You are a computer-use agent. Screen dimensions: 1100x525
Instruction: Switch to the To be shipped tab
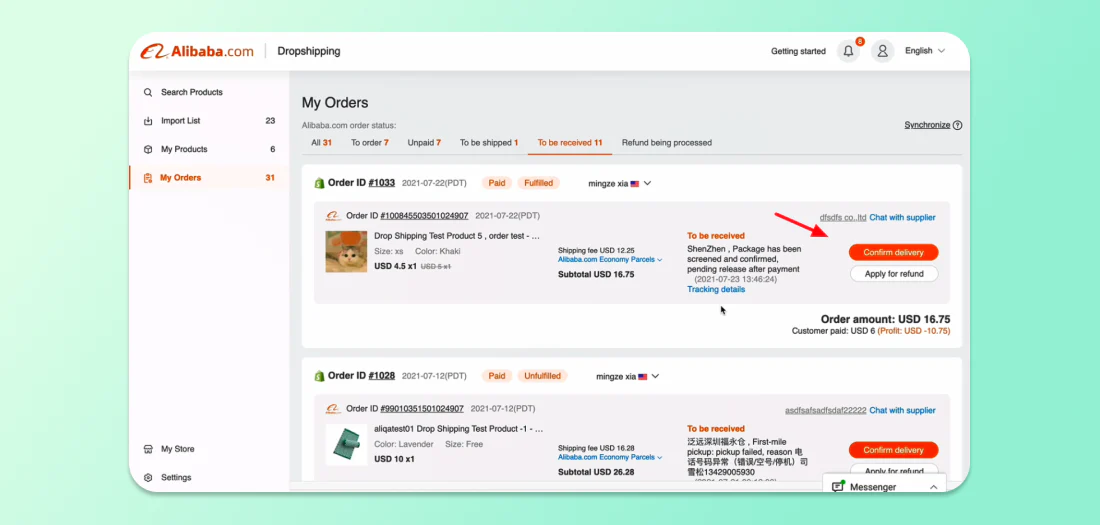coord(489,142)
